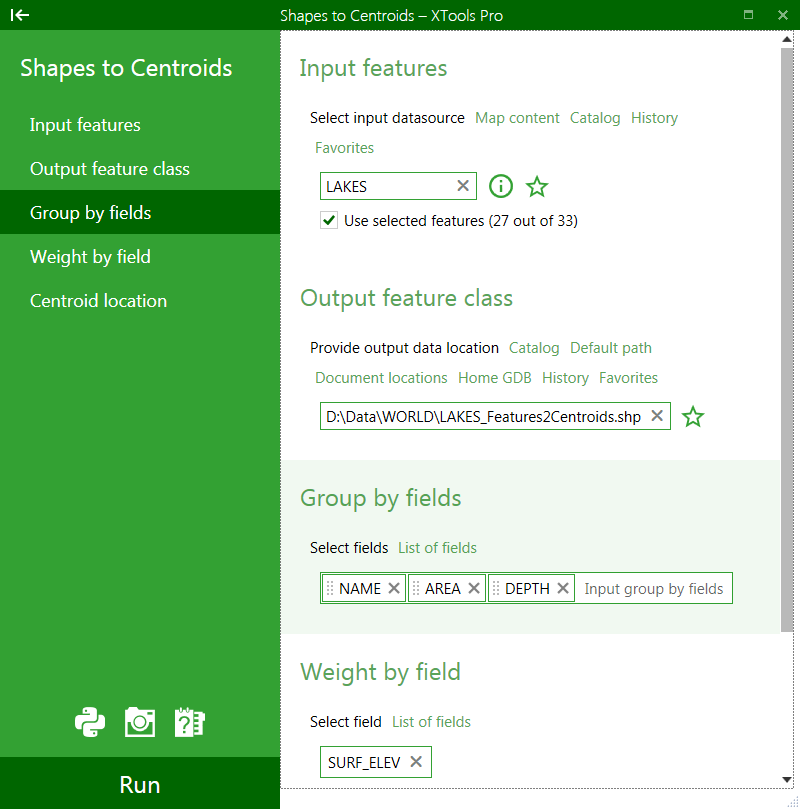Open List of fields under Weight by field
800x809 pixels.
coord(431,721)
